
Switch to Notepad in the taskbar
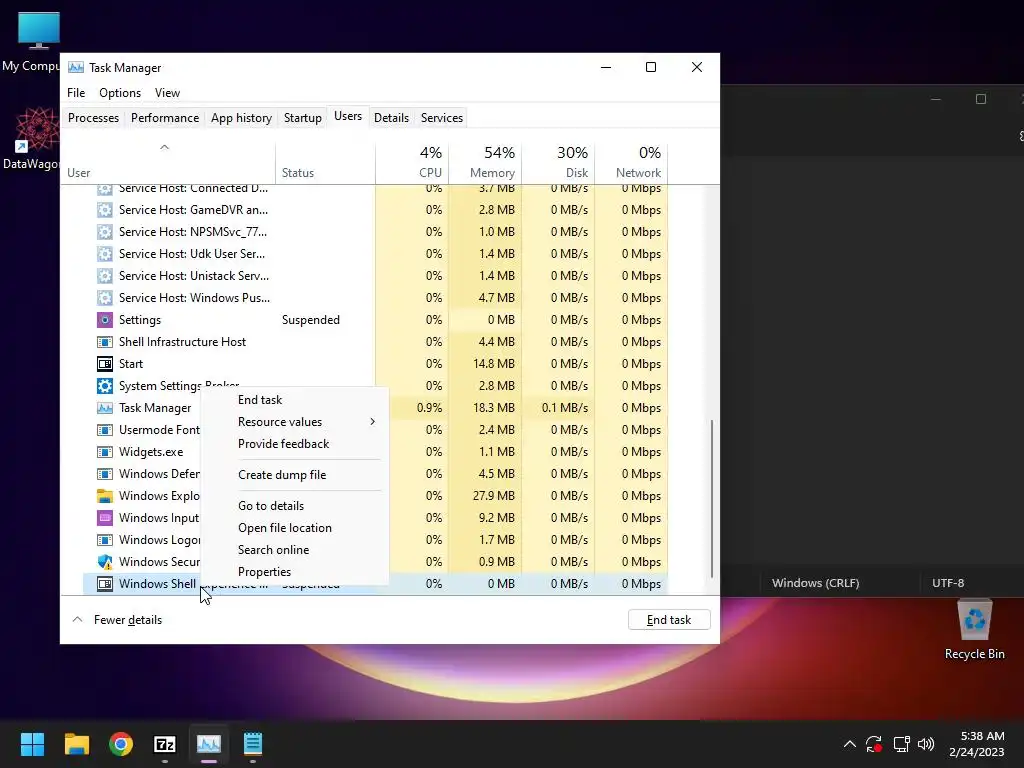[x=253, y=744]
